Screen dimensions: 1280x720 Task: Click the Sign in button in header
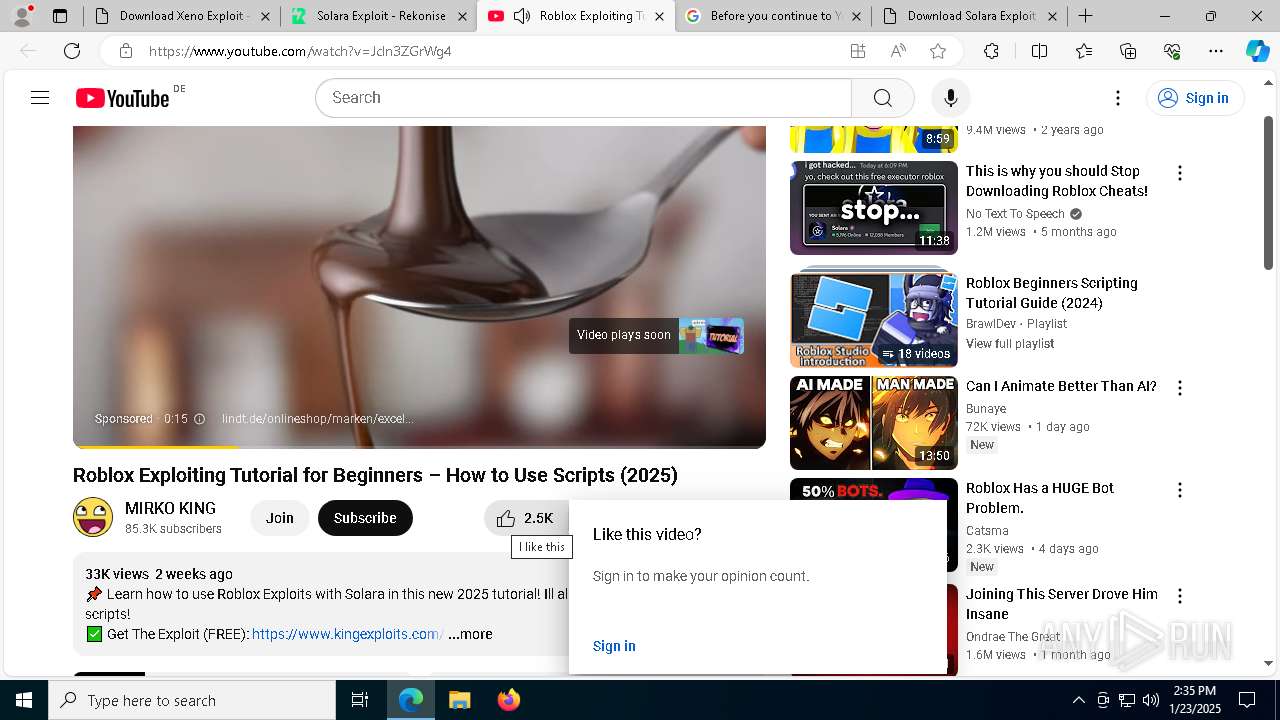click(x=1194, y=98)
